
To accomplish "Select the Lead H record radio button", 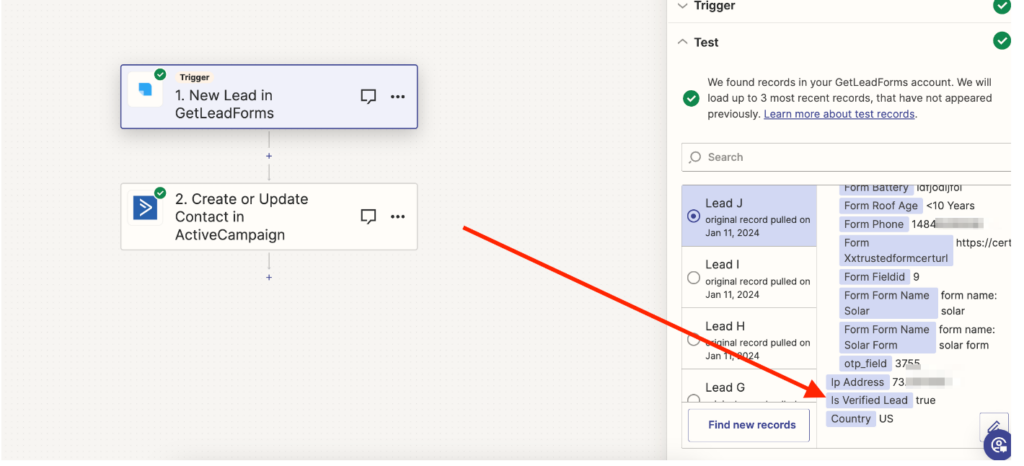I will click(694, 339).
